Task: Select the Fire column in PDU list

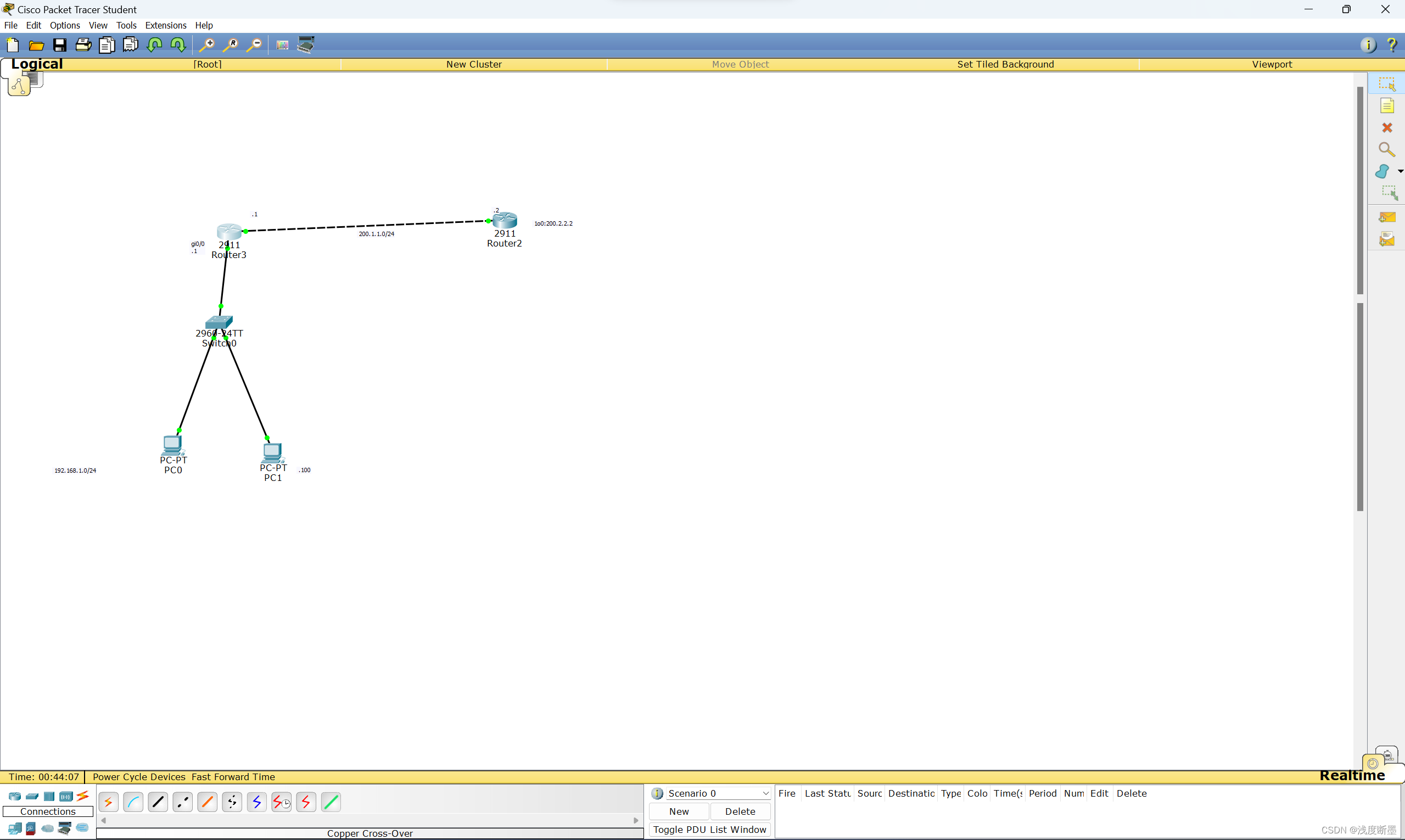Action: click(x=787, y=793)
